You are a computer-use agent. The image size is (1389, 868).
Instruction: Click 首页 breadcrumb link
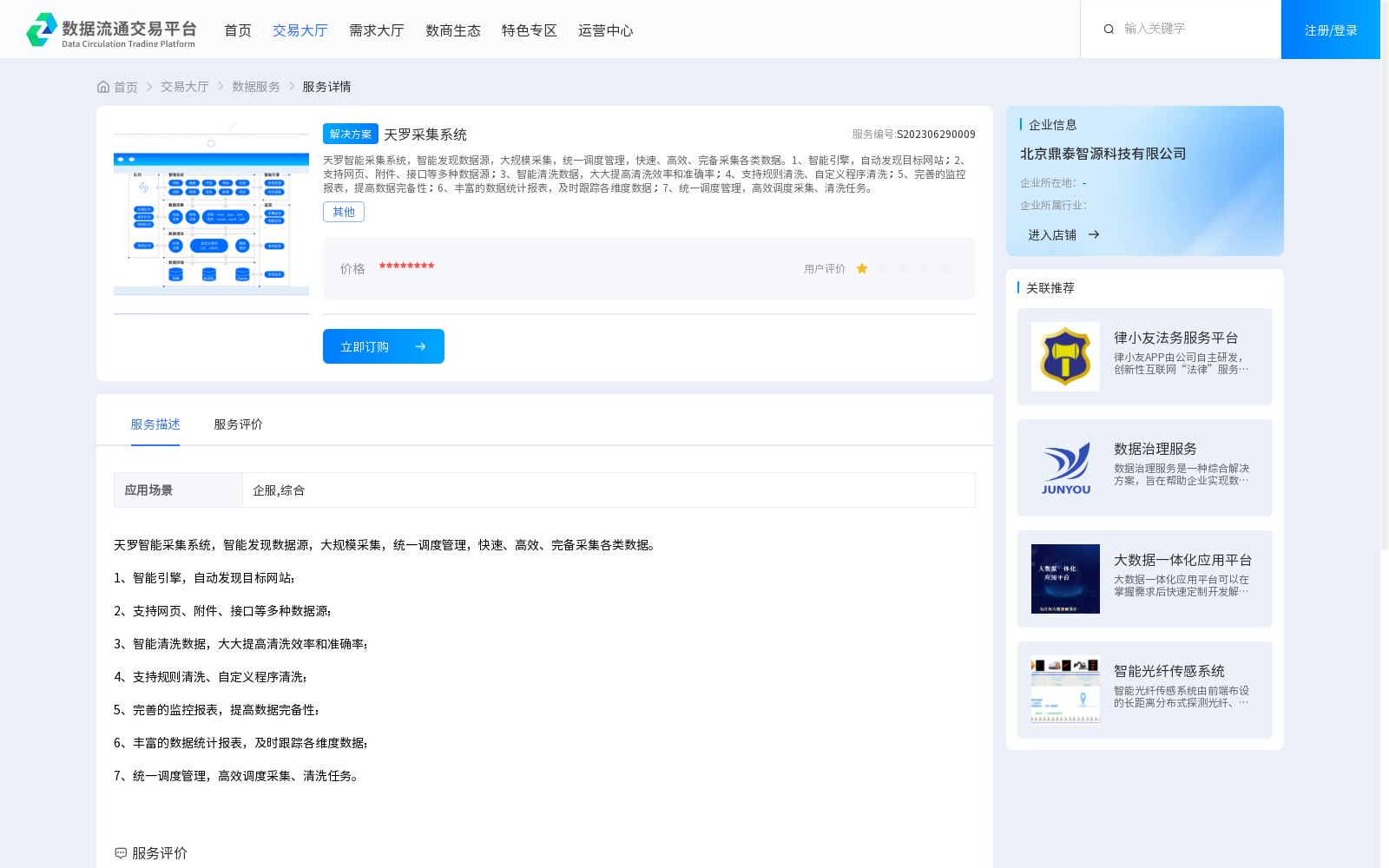[126, 87]
